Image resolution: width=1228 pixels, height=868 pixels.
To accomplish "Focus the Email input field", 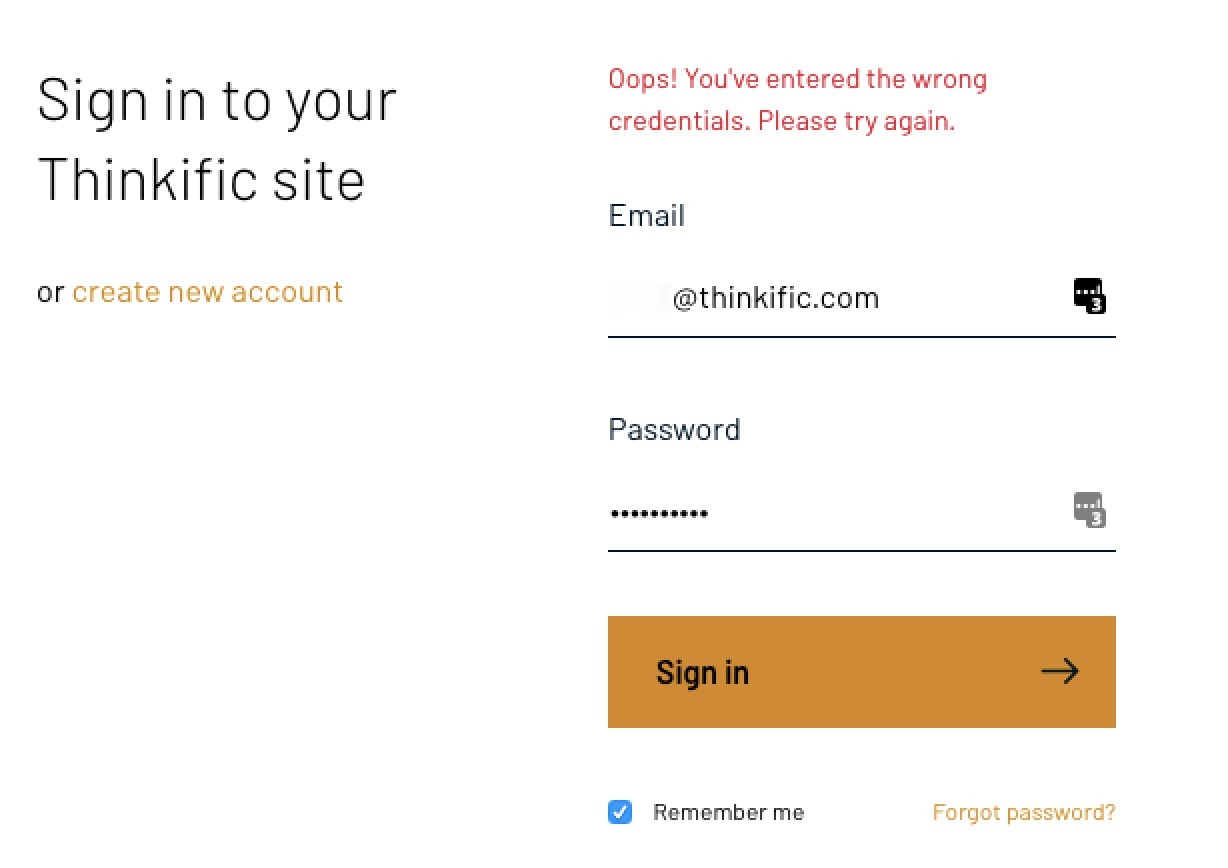I will coord(862,298).
